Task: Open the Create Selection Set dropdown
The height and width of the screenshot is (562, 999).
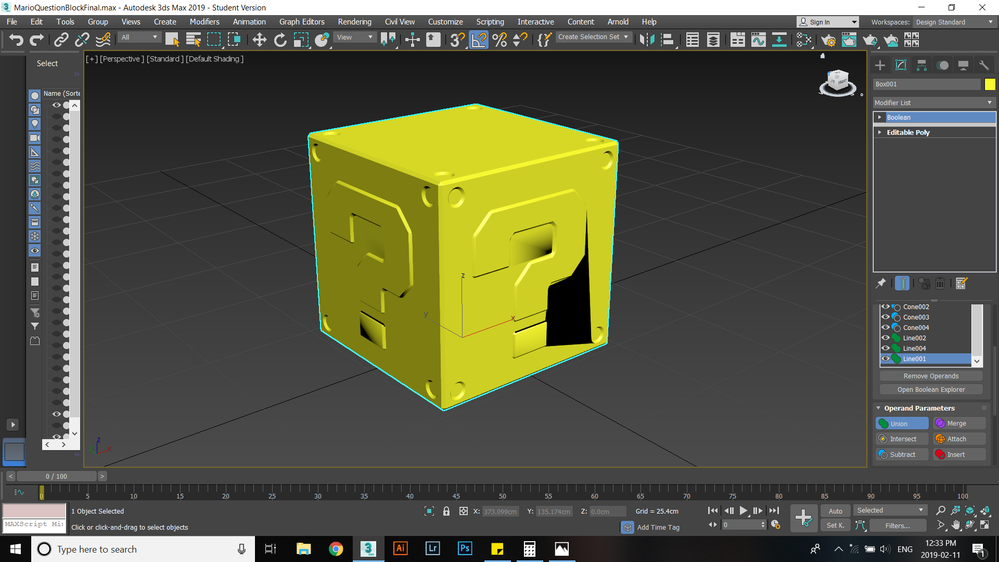Action: click(593, 37)
